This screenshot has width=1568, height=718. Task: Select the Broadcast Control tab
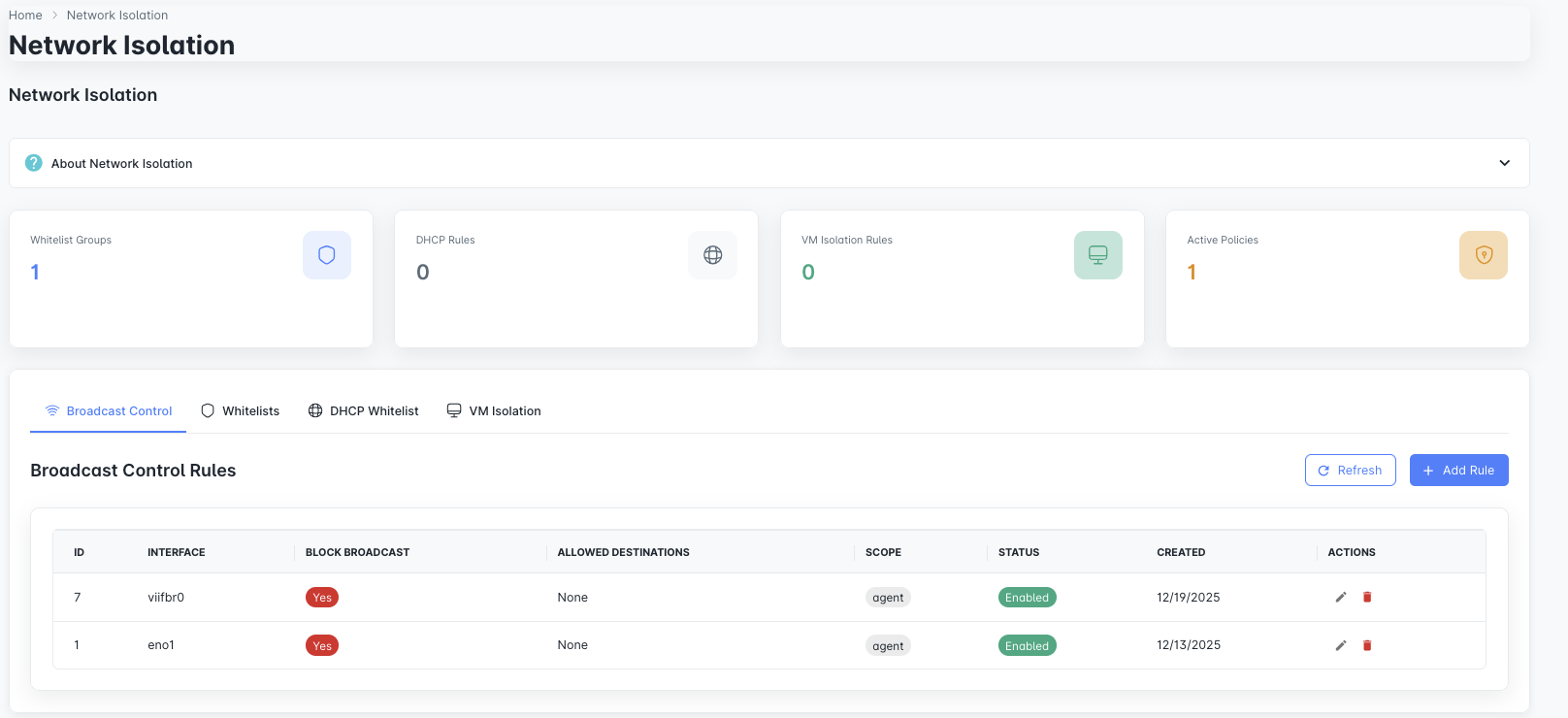pos(109,411)
